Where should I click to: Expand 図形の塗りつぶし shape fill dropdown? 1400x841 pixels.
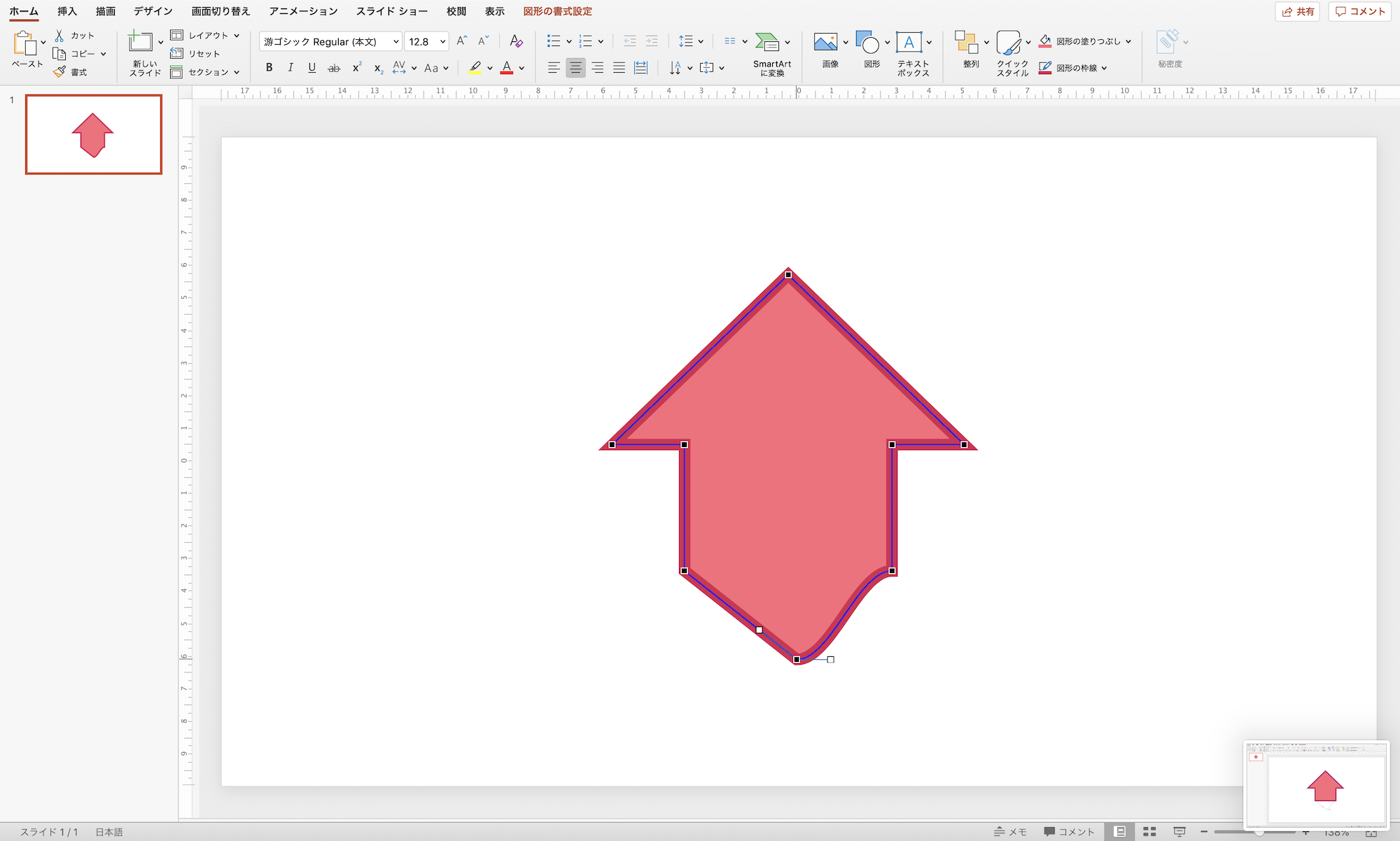coord(1128,41)
